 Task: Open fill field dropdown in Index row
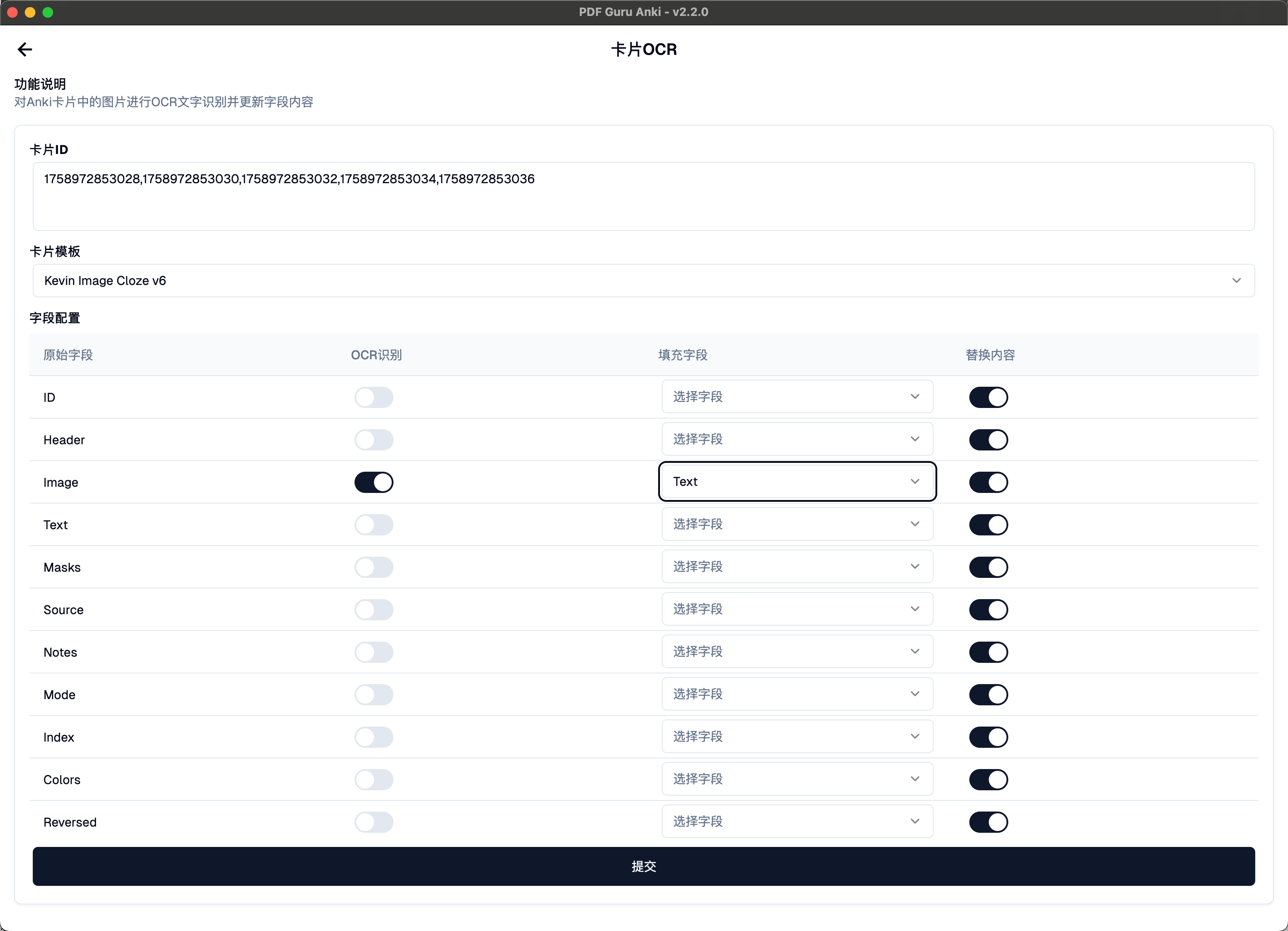pyautogui.click(x=797, y=736)
